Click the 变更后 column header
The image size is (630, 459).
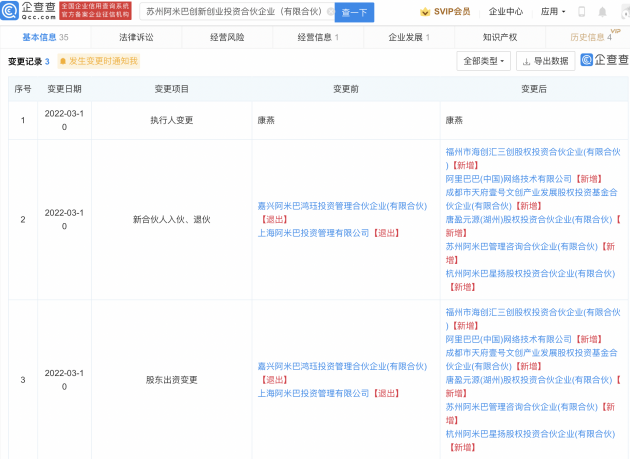pyautogui.click(x=534, y=89)
